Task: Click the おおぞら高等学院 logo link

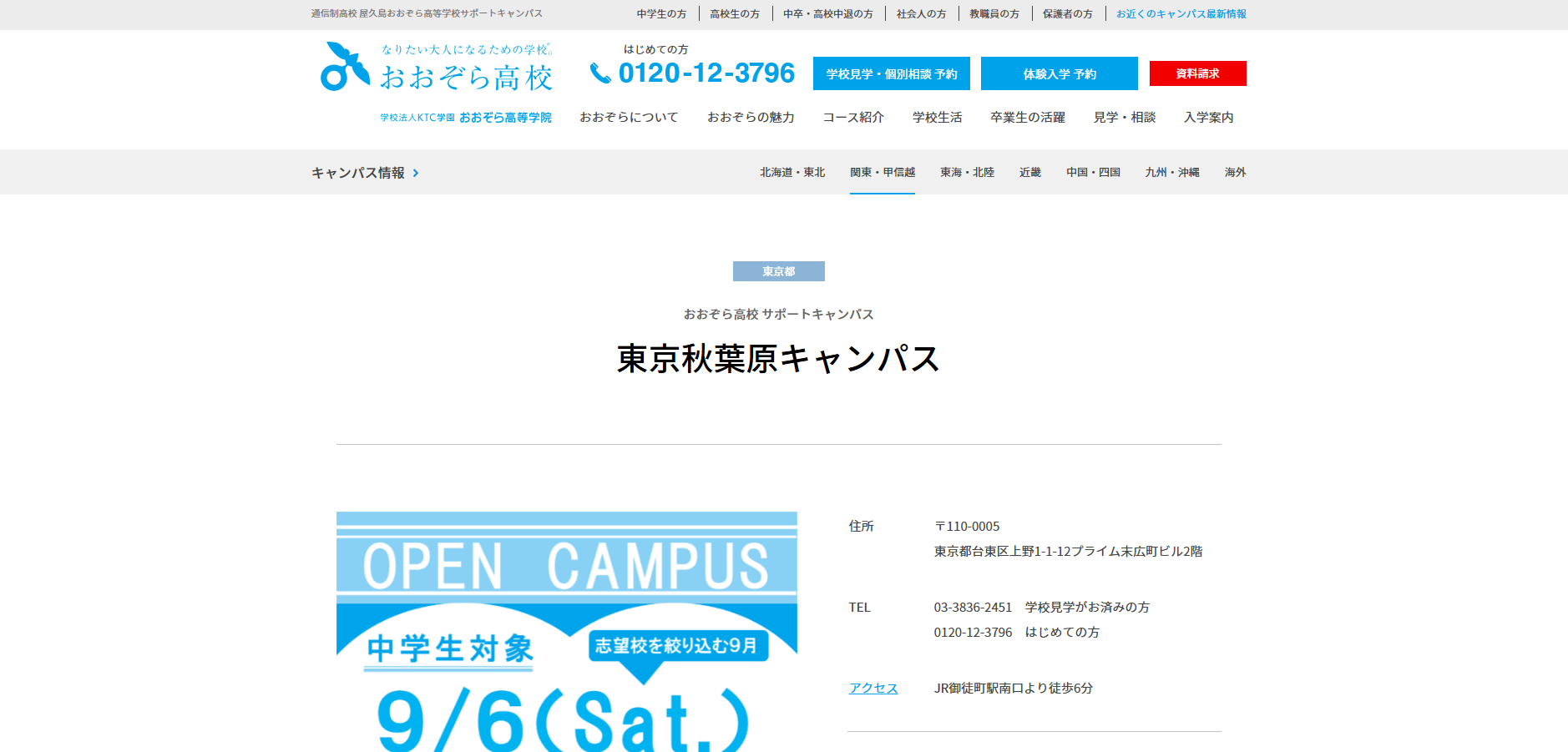Action: click(x=466, y=118)
